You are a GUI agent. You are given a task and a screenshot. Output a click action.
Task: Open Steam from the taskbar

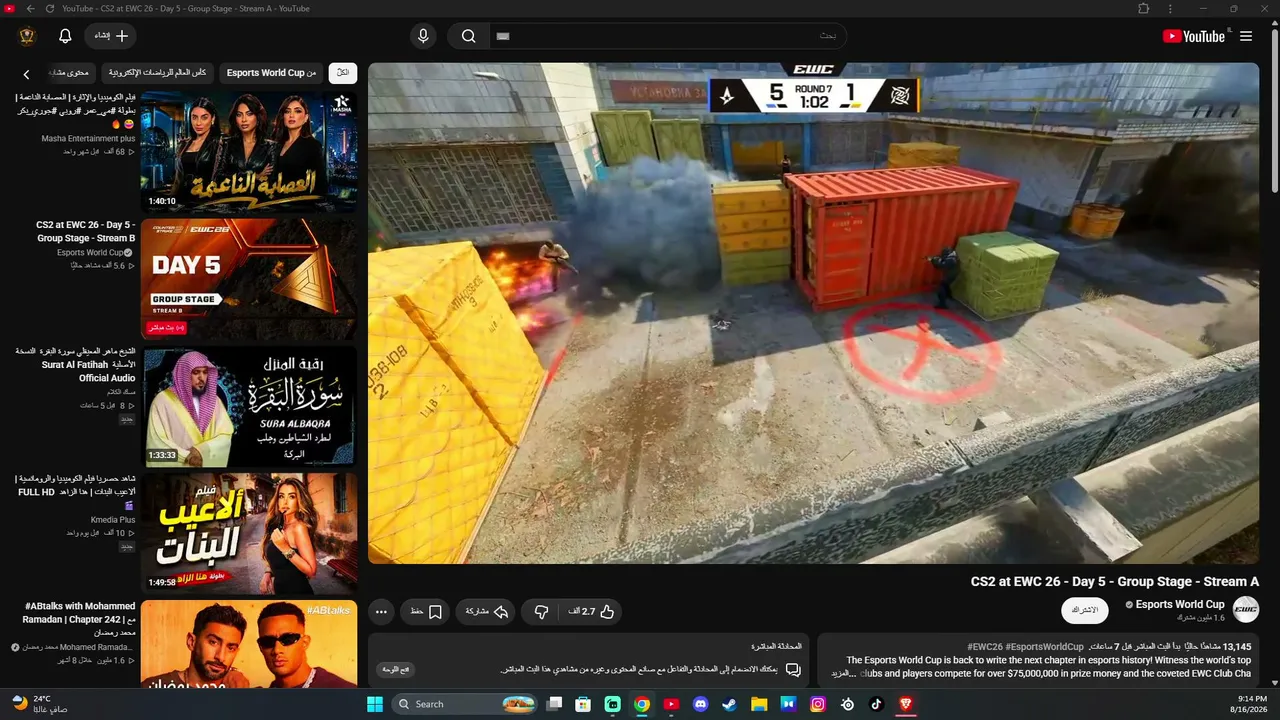(729, 704)
